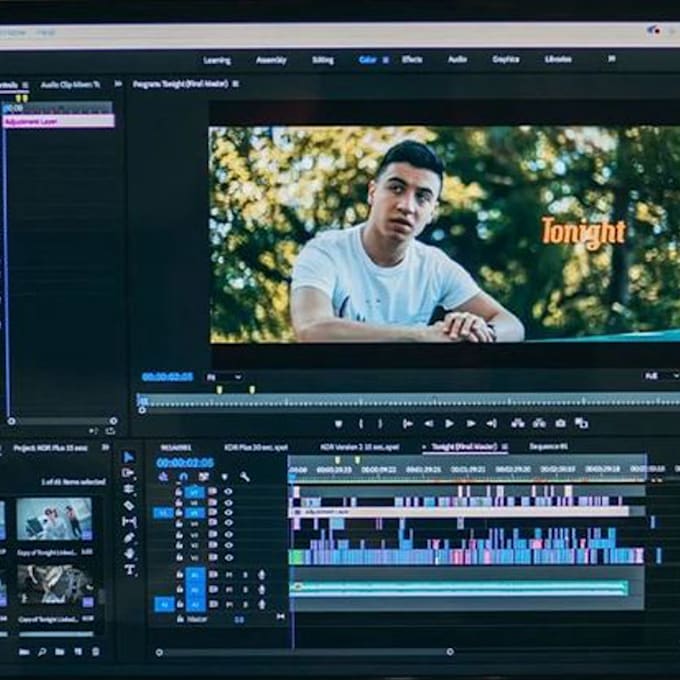Select the Razor tool

pyautogui.click(x=129, y=505)
